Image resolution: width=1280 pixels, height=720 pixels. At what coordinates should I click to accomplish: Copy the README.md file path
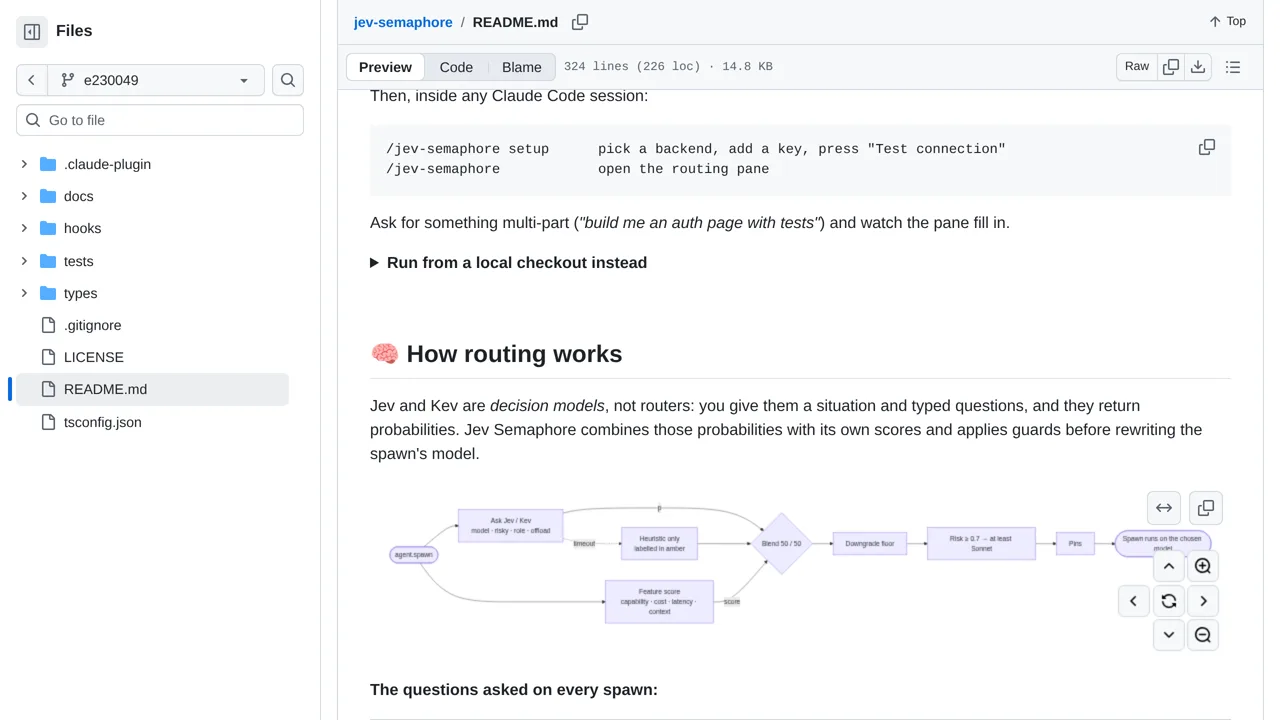pyautogui.click(x=580, y=22)
